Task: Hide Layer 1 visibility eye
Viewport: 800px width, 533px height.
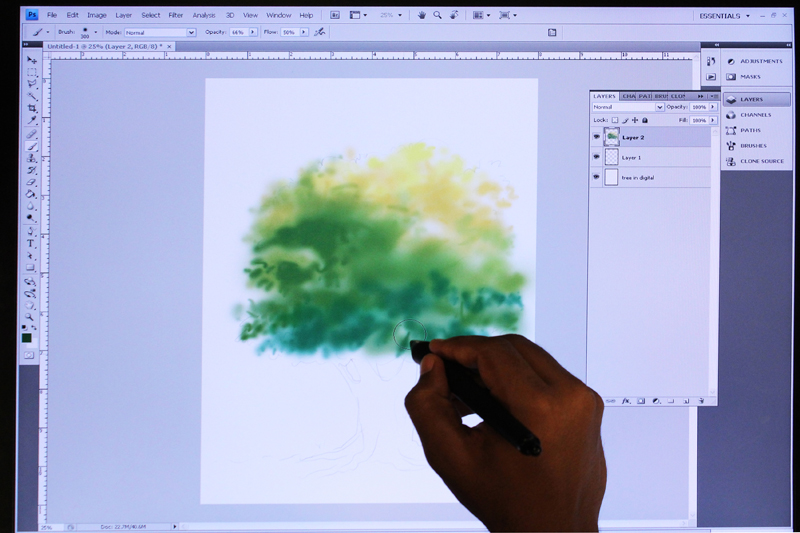Action: pos(596,157)
